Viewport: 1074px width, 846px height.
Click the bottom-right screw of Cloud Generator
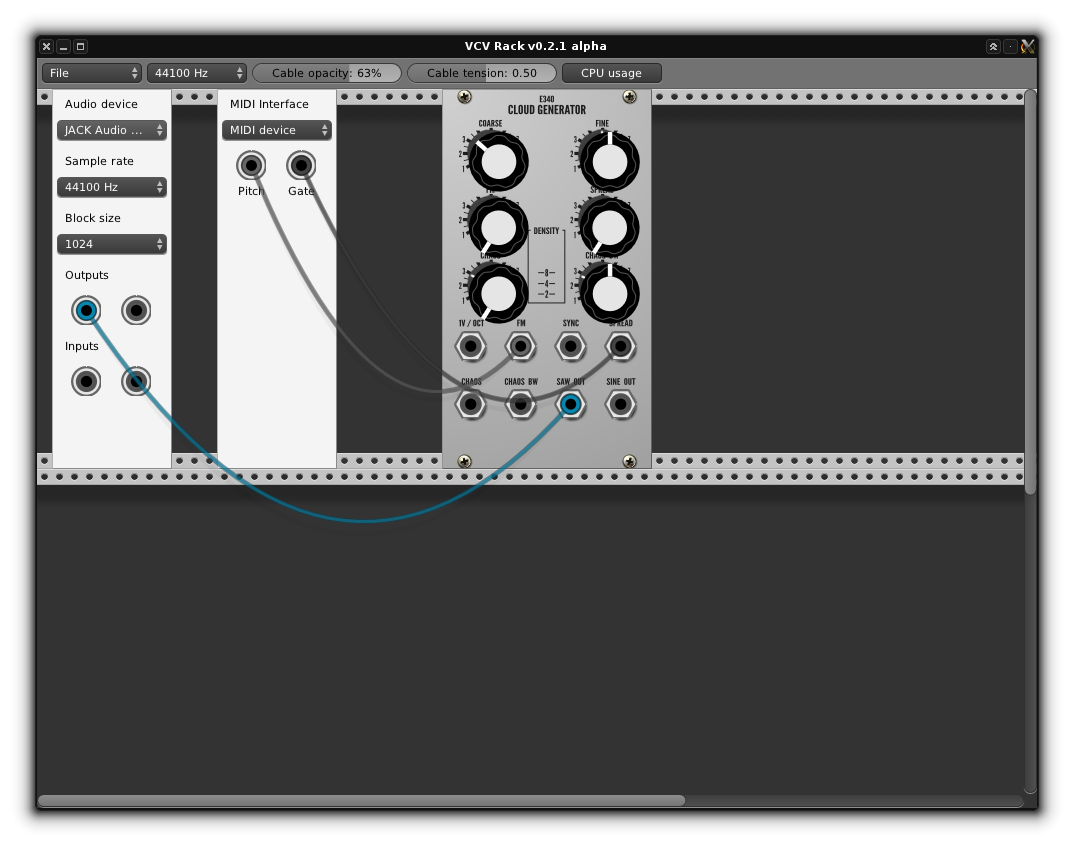629,461
